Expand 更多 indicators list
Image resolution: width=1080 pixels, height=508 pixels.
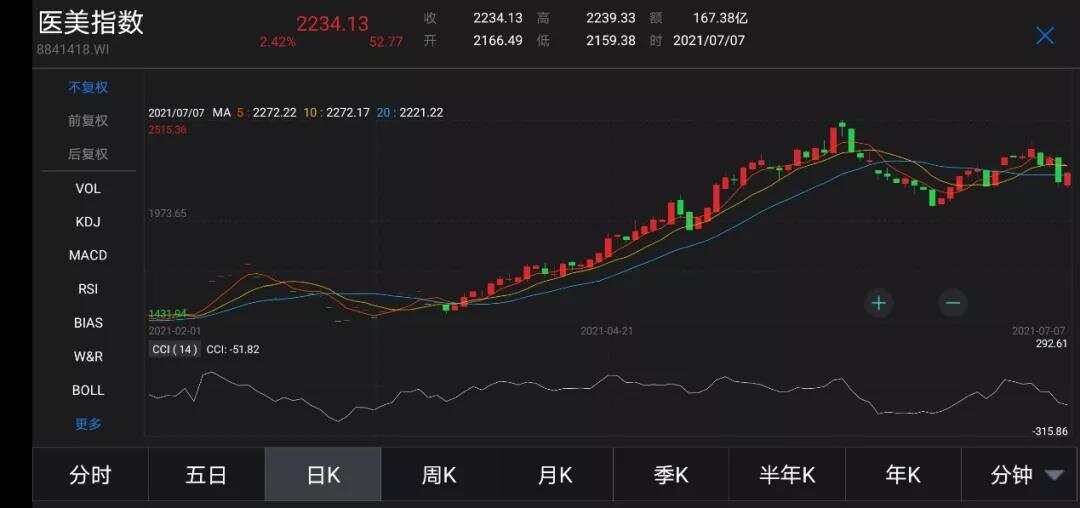click(88, 424)
